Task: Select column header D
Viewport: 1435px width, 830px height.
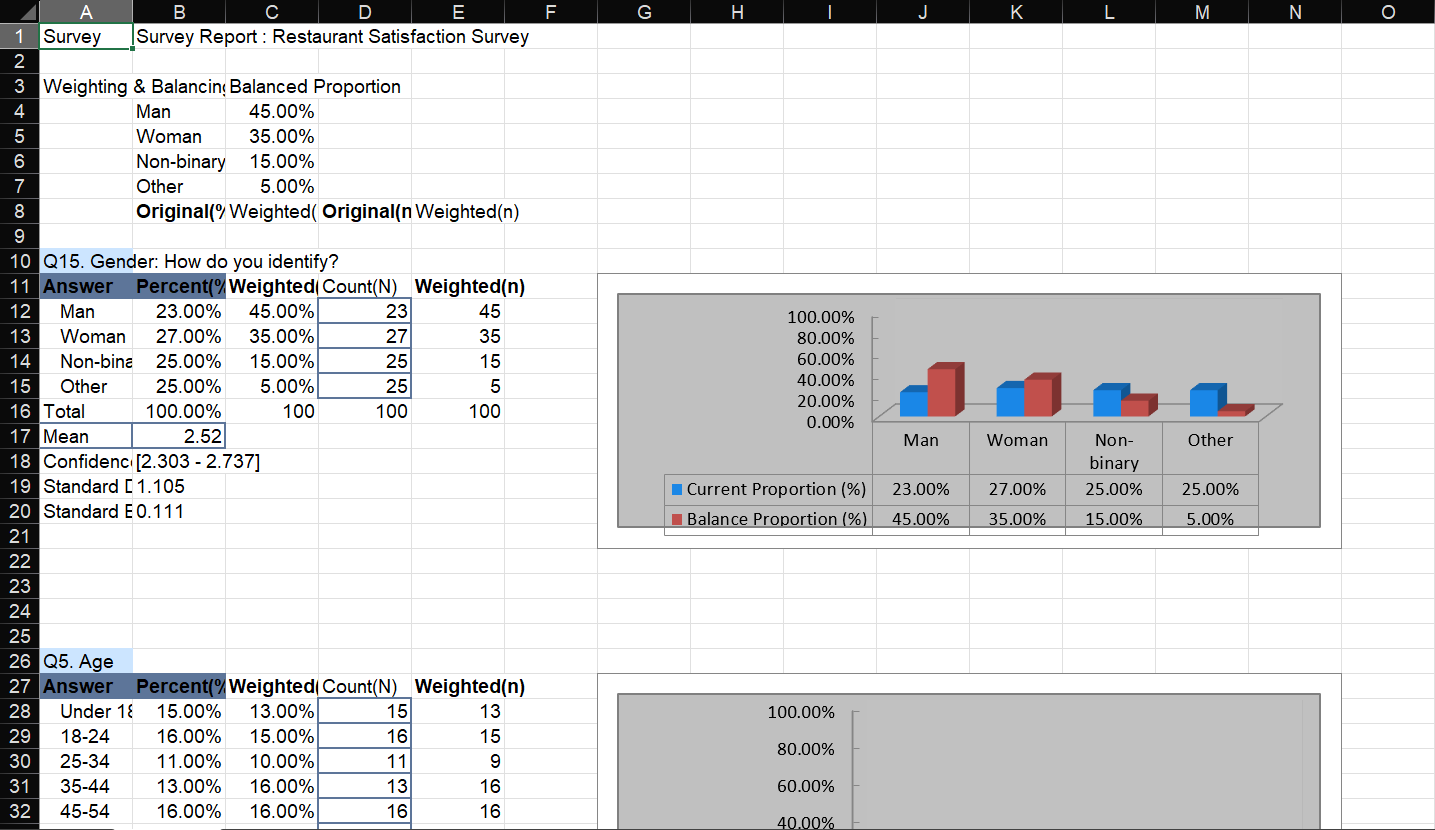Action: click(x=364, y=11)
